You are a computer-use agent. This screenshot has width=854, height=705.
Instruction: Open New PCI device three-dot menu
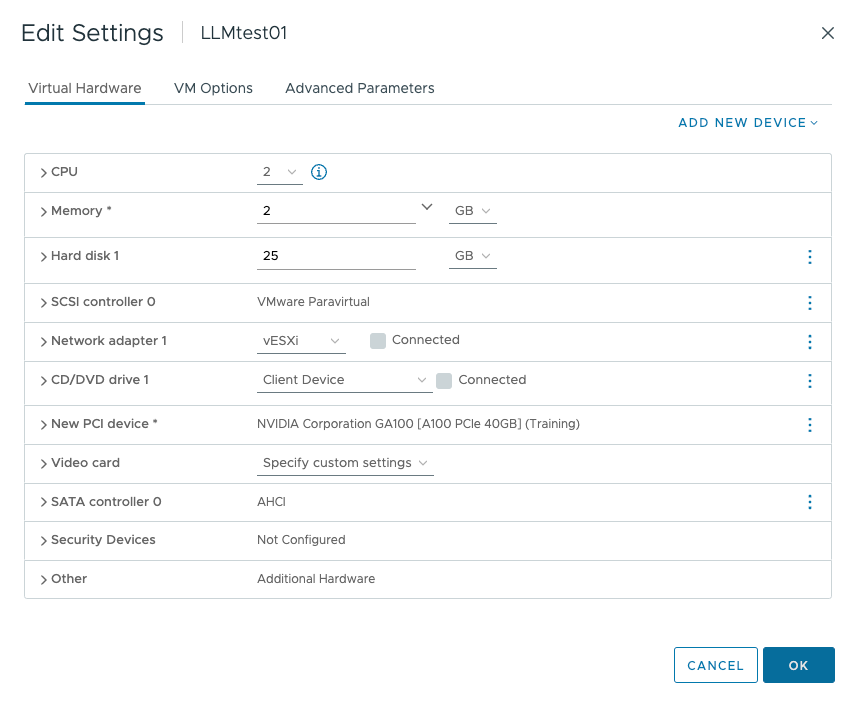click(810, 425)
